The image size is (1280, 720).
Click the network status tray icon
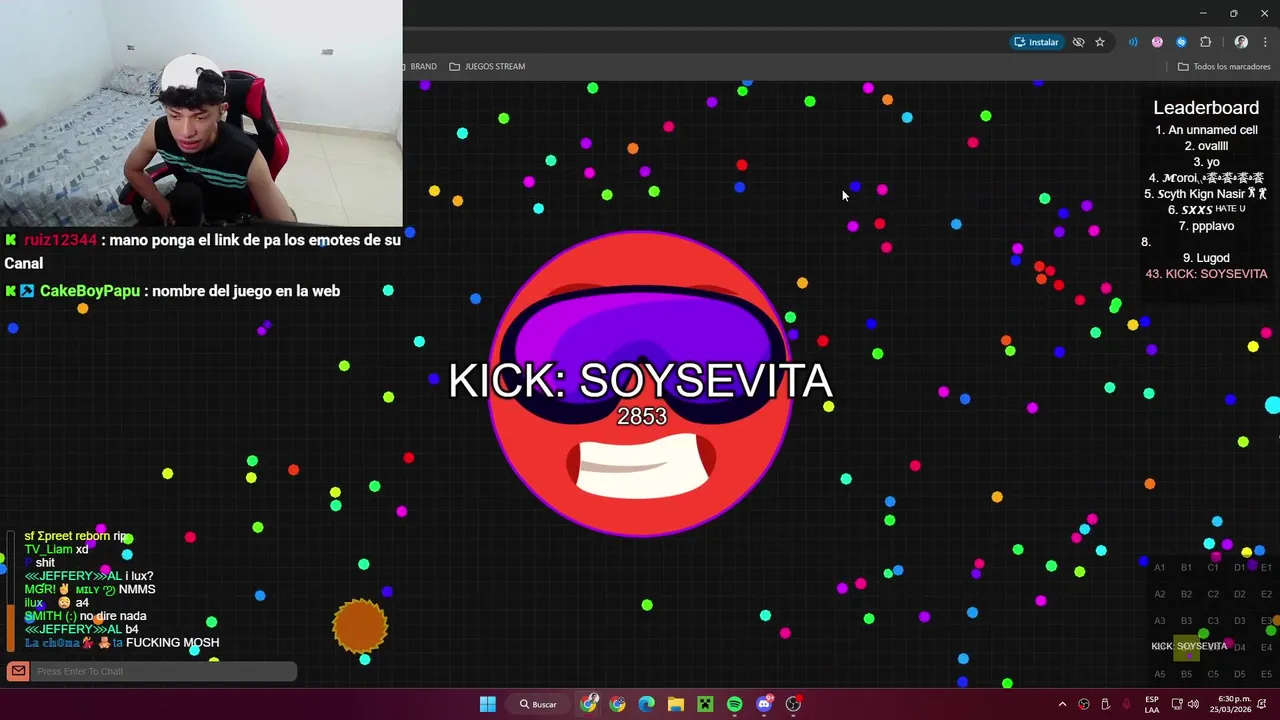click(x=1176, y=704)
